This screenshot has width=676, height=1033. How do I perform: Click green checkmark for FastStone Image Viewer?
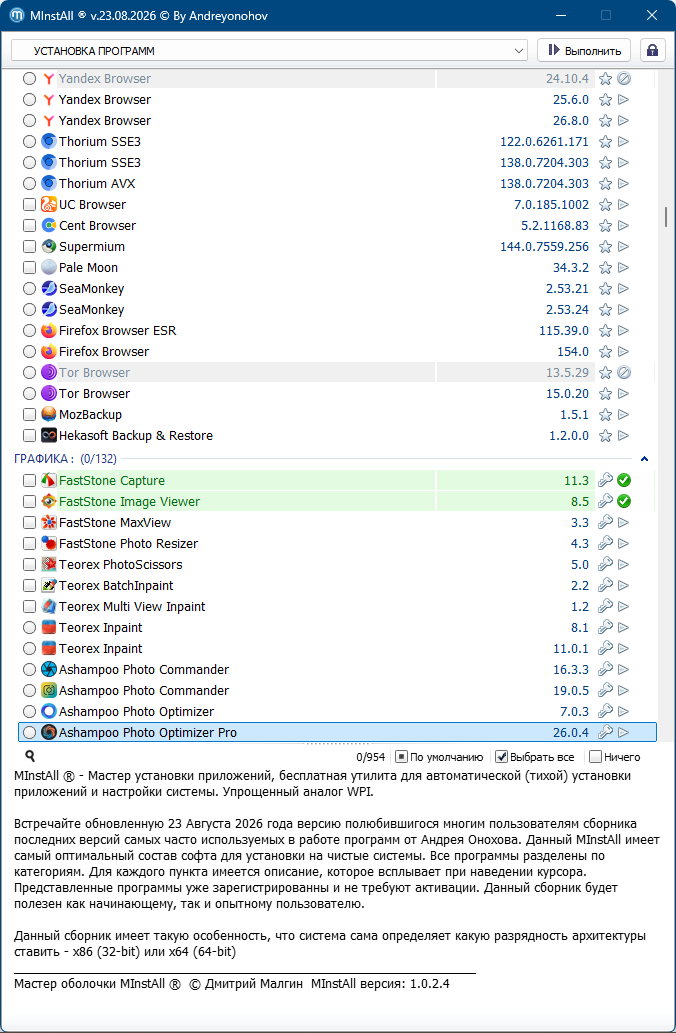coord(624,502)
